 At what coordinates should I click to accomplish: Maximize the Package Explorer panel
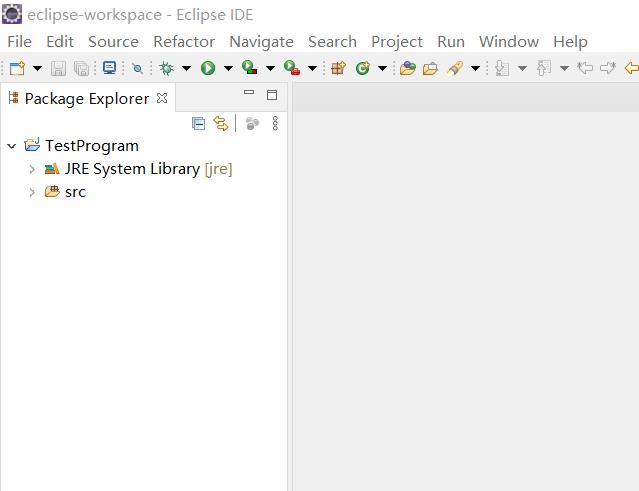(272, 95)
